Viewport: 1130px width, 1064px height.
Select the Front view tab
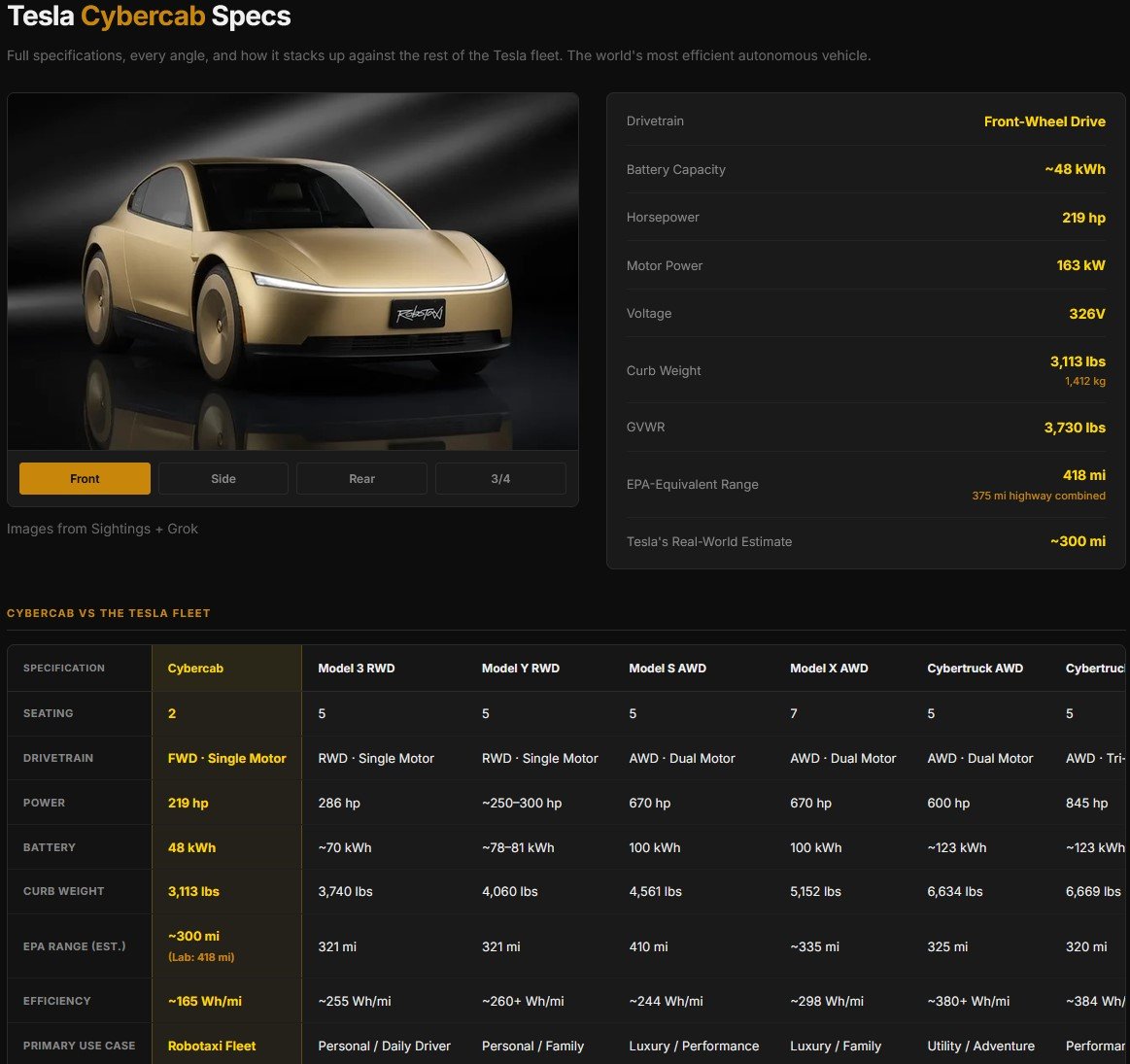point(86,479)
